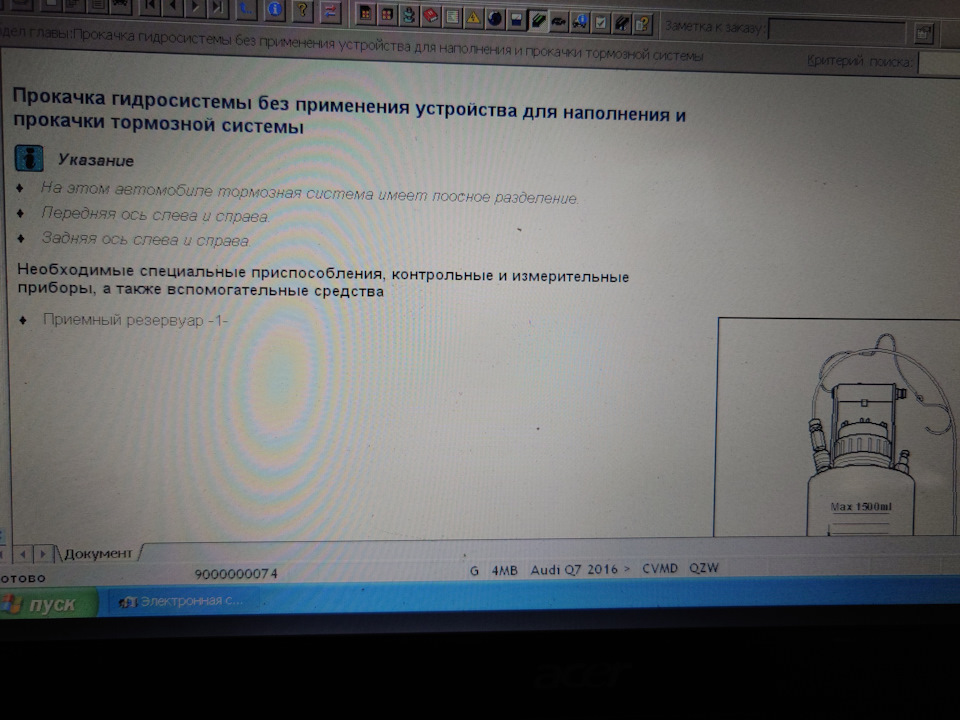
Task: Click the dark globe toolbar icon
Action: (495, 18)
